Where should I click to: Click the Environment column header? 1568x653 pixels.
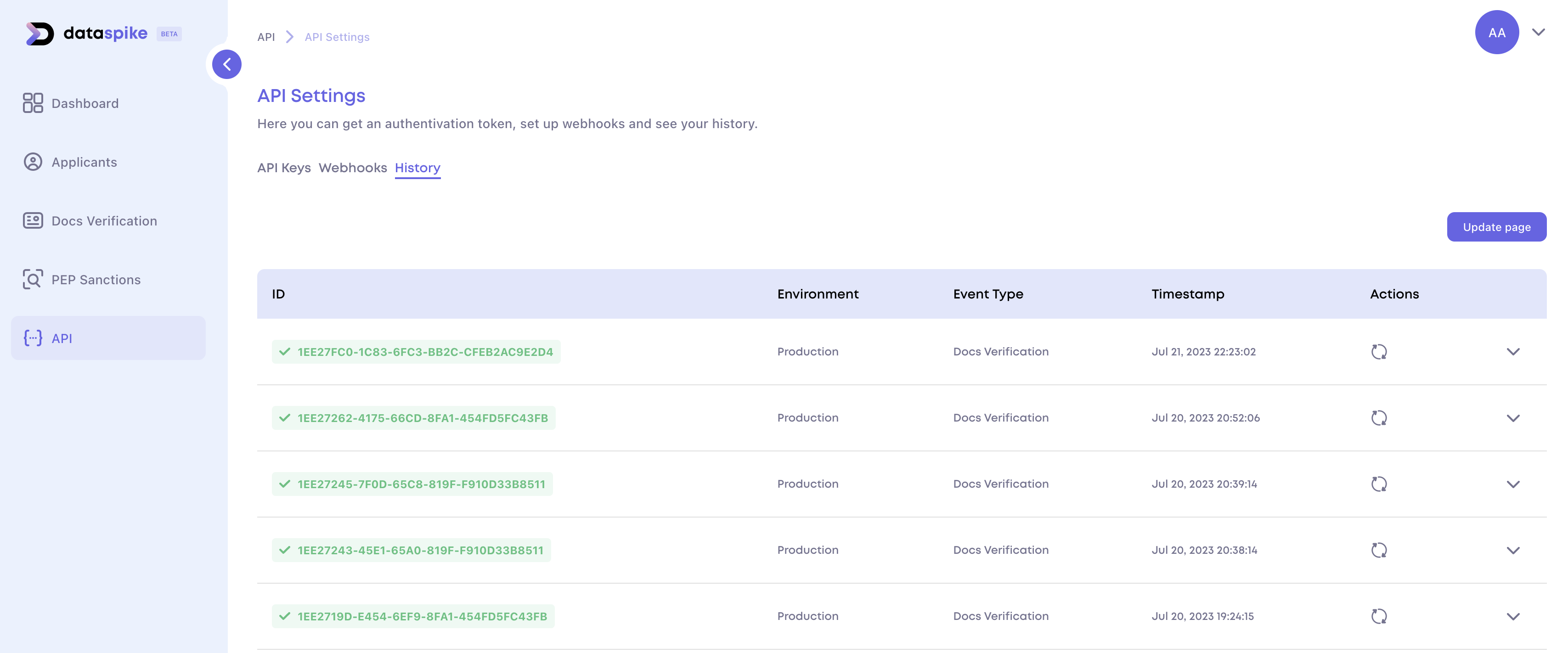click(x=818, y=294)
